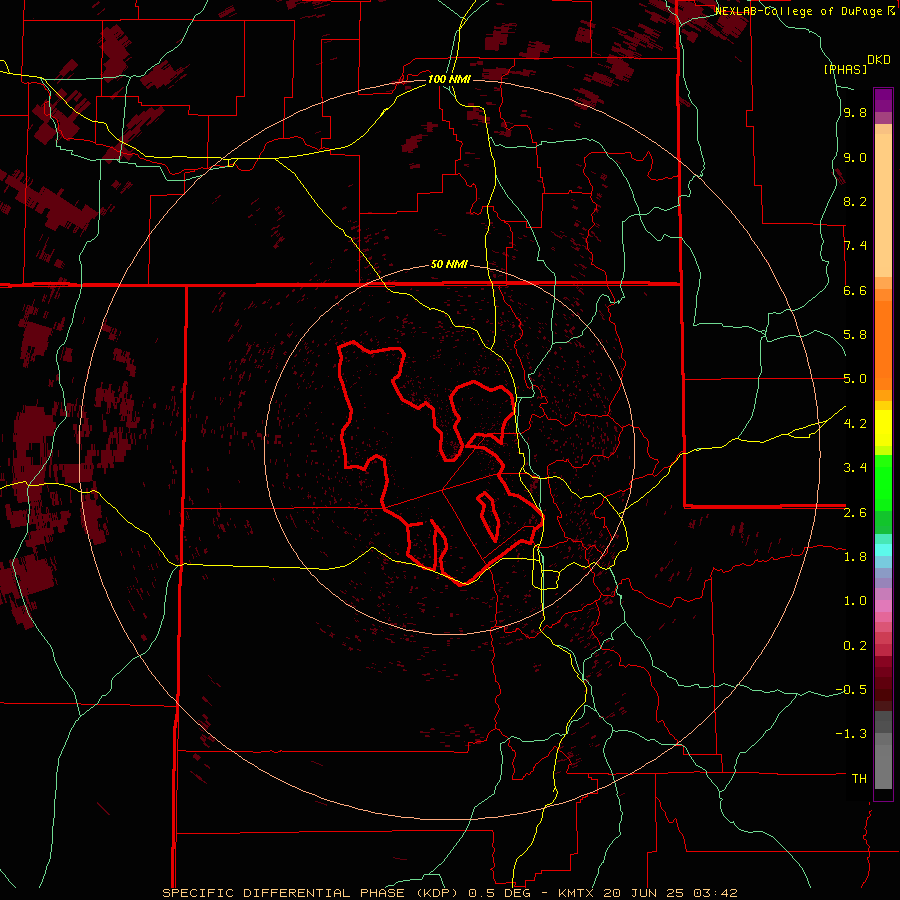Pick the yellow color bar segment
This screenshot has width=900, height=900.
click(x=883, y=428)
